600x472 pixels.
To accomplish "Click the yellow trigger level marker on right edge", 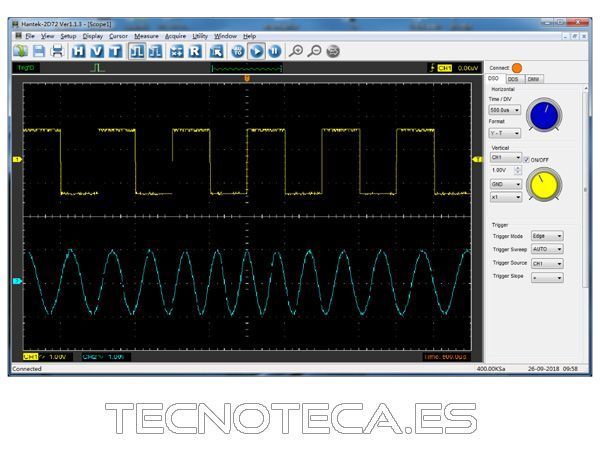I will click(477, 159).
